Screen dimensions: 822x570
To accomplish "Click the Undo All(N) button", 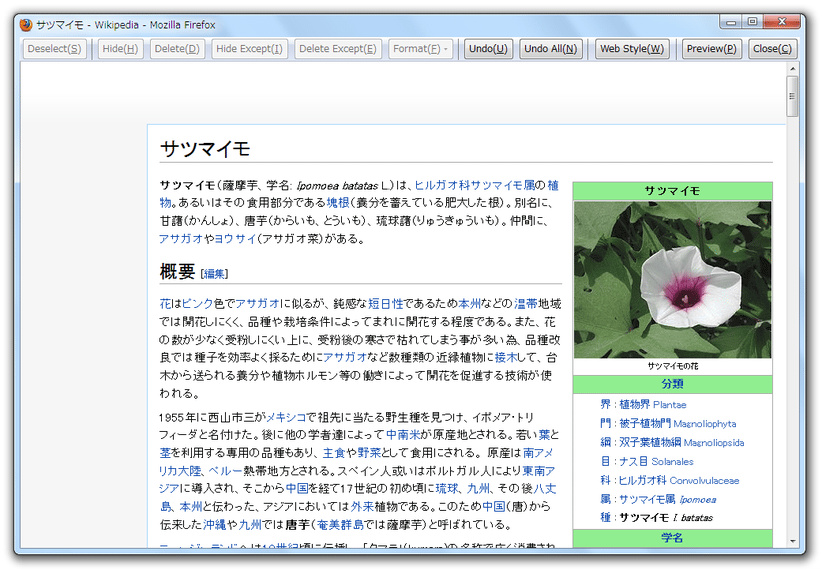I will tap(550, 49).
